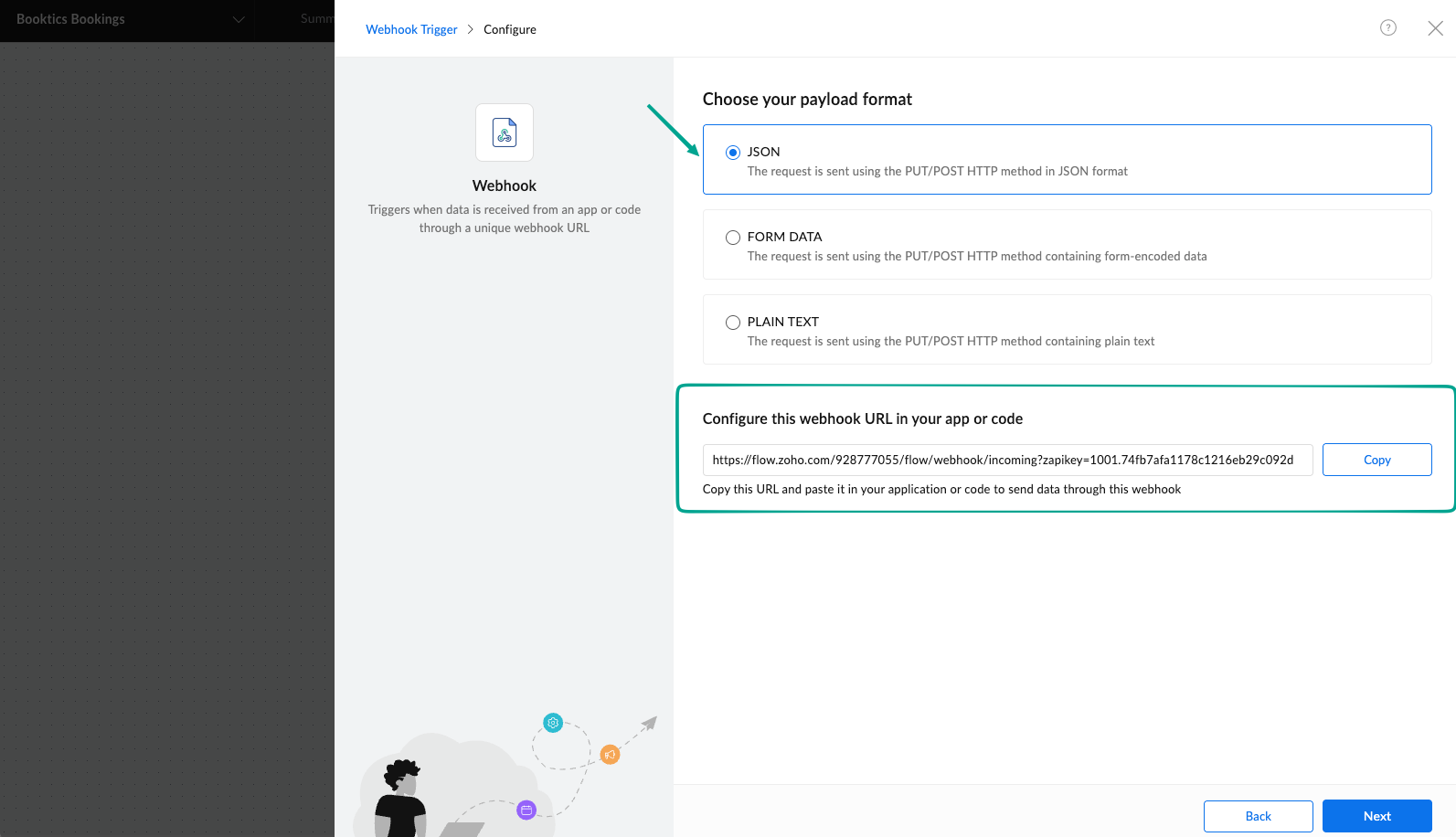Click the 'Configure this webhook URL' heading
1456x837 pixels.
point(862,418)
